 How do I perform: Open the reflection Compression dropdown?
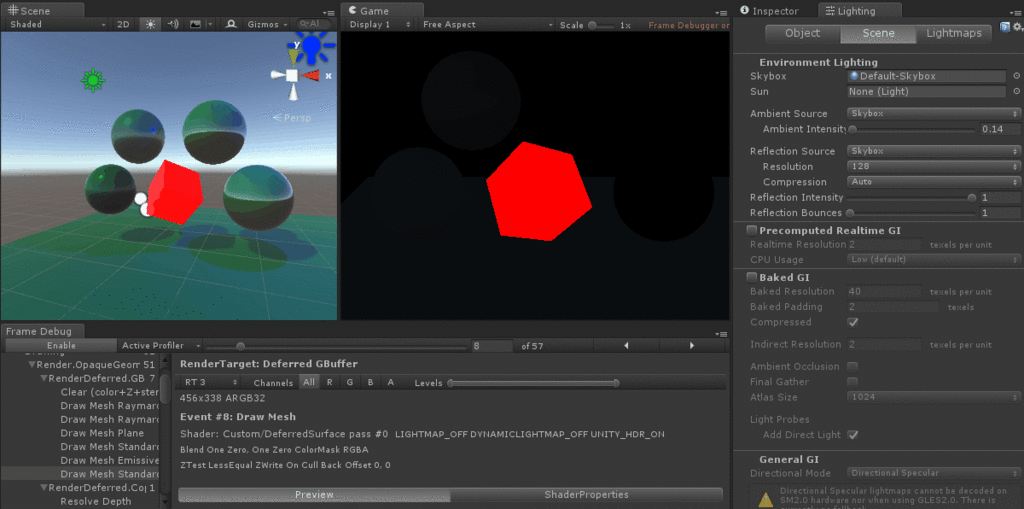(934, 182)
